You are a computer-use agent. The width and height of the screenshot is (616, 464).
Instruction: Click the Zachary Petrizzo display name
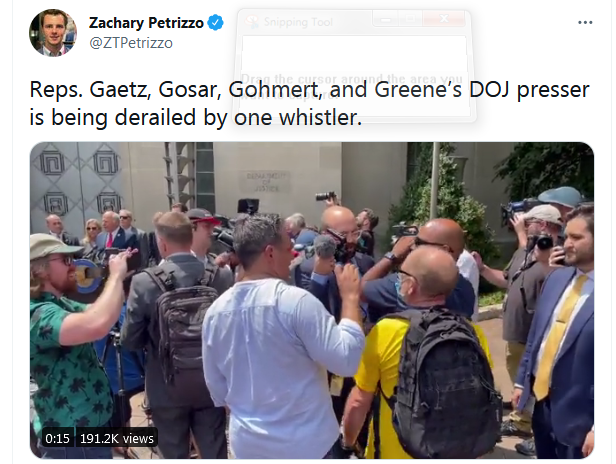pyautogui.click(x=146, y=23)
